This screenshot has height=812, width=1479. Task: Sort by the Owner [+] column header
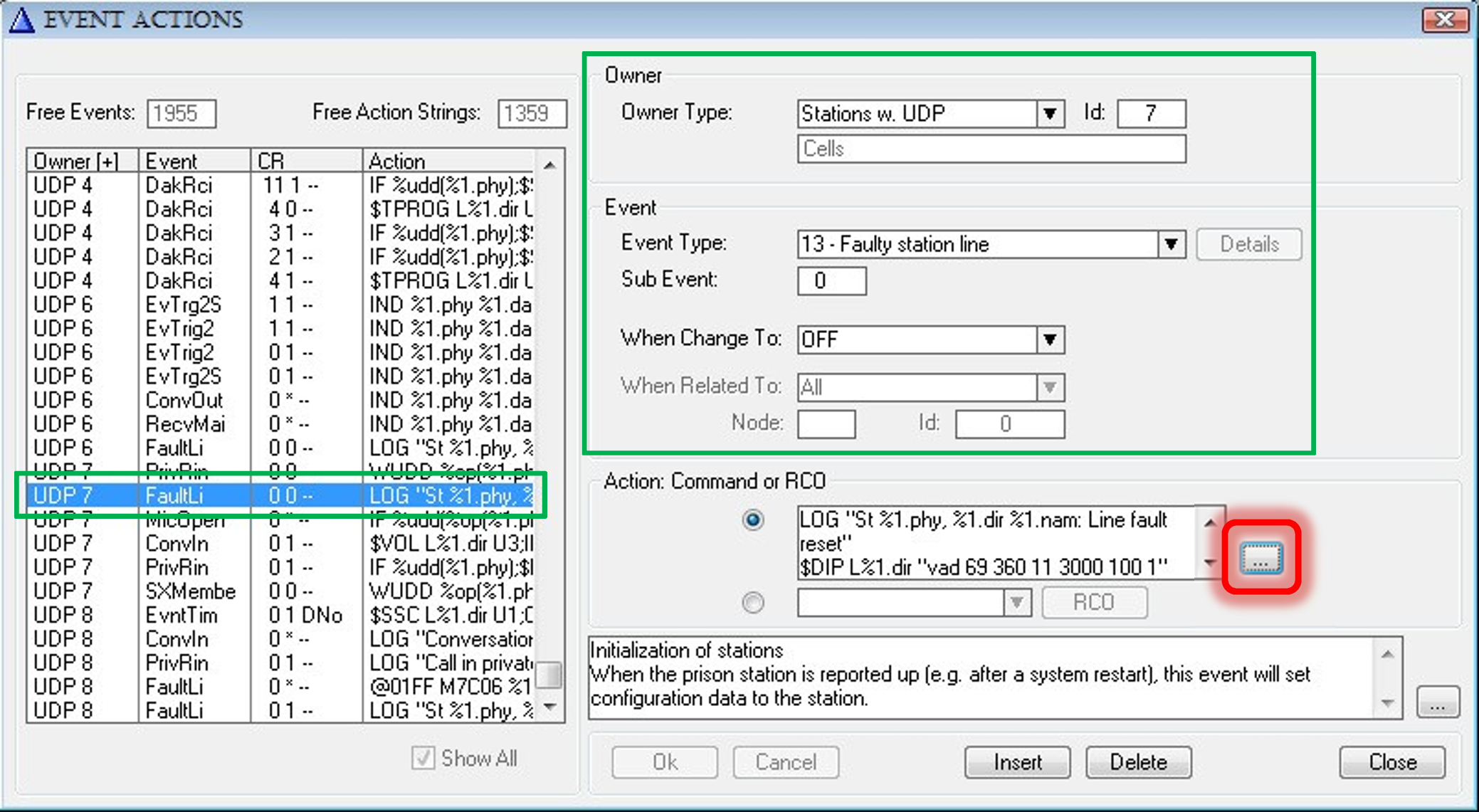tap(82, 162)
